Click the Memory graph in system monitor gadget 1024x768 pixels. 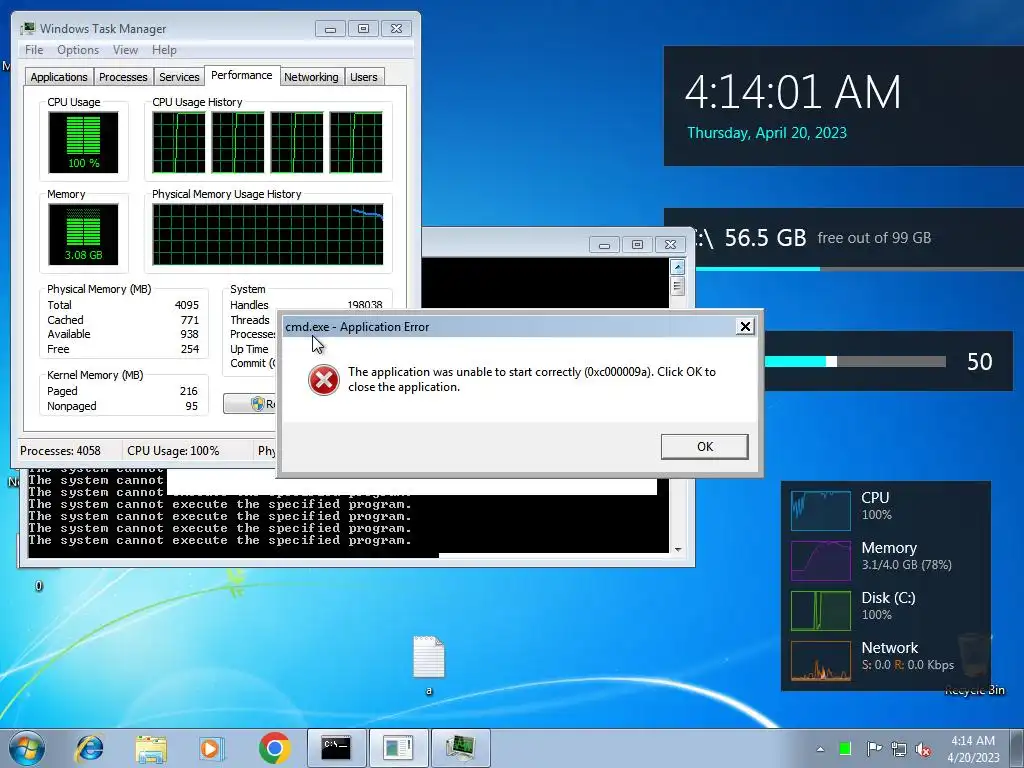[x=821, y=560]
